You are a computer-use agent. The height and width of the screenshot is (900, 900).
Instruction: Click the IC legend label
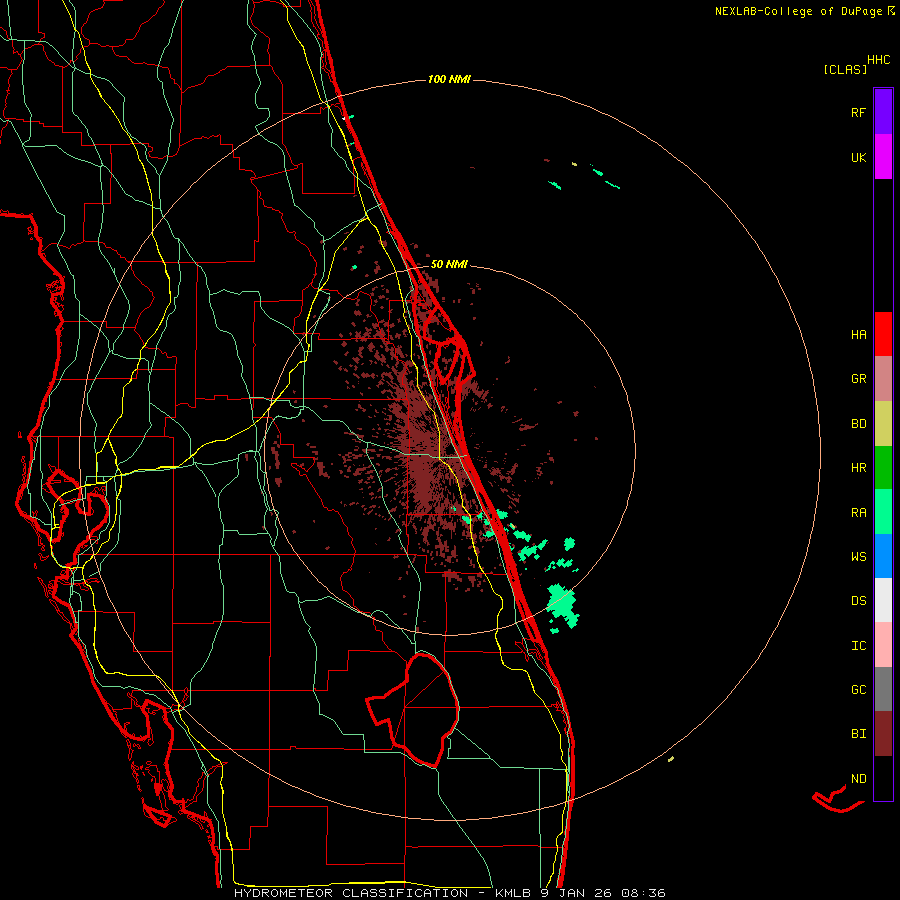click(858, 646)
